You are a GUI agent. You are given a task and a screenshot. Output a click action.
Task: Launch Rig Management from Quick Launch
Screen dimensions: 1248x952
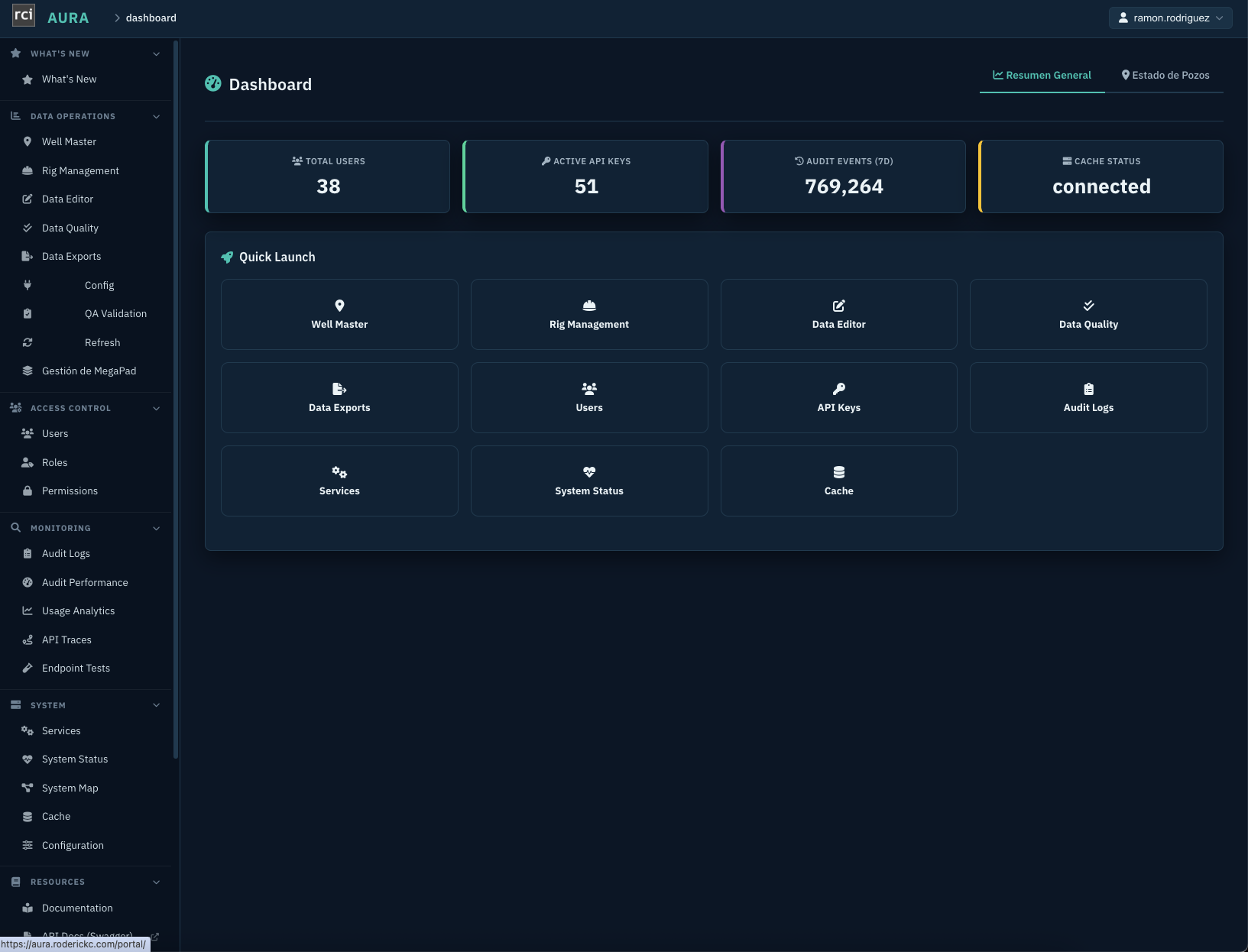pos(589,314)
